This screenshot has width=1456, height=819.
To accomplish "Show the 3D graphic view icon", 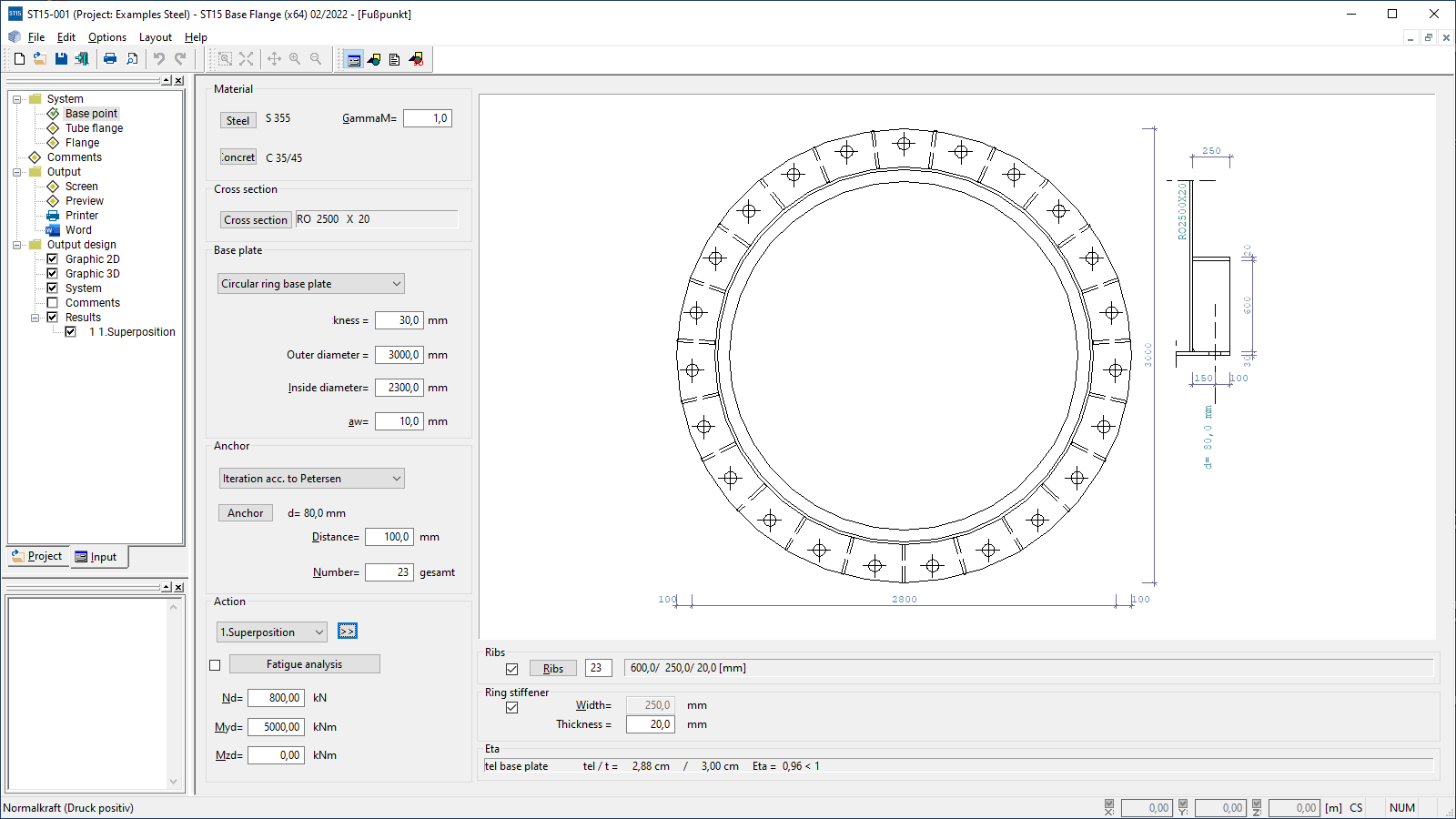I will pos(416,60).
